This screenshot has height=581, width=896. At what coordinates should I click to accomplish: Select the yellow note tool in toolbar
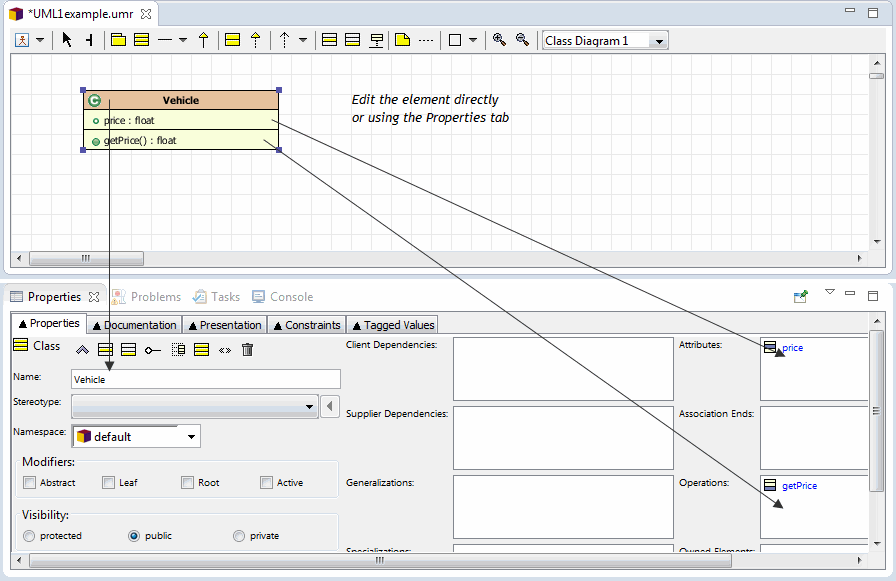(x=403, y=40)
